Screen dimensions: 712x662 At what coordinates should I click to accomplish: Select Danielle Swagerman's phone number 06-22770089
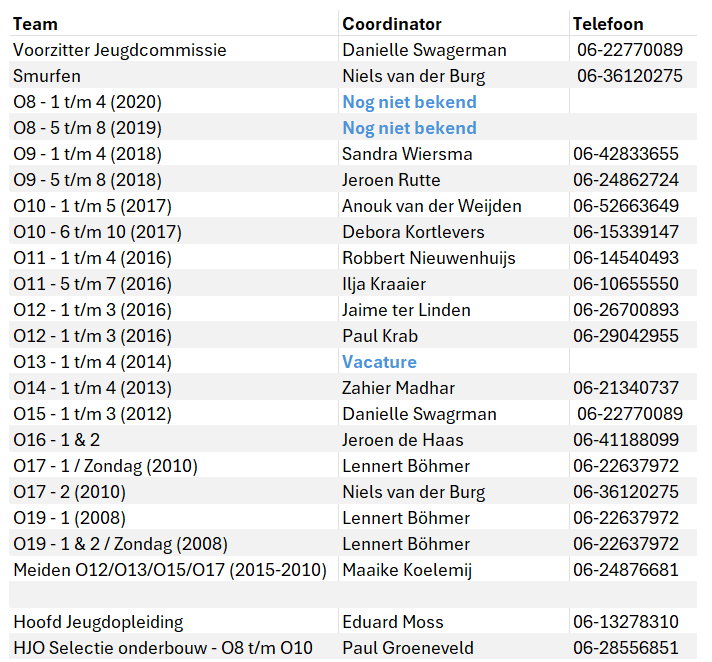point(630,50)
